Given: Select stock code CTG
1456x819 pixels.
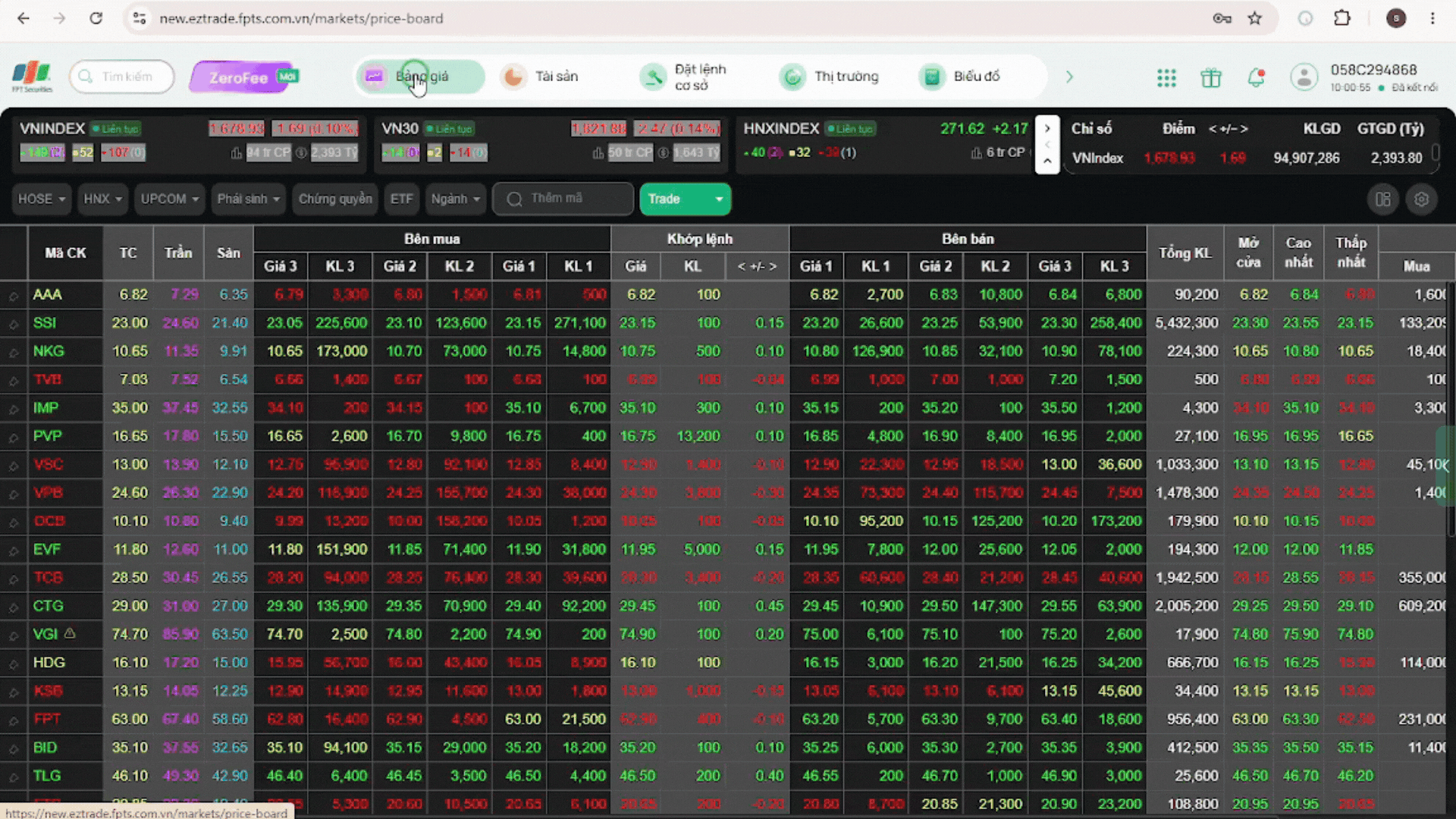Looking at the screenshot, I should tap(49, 607).
